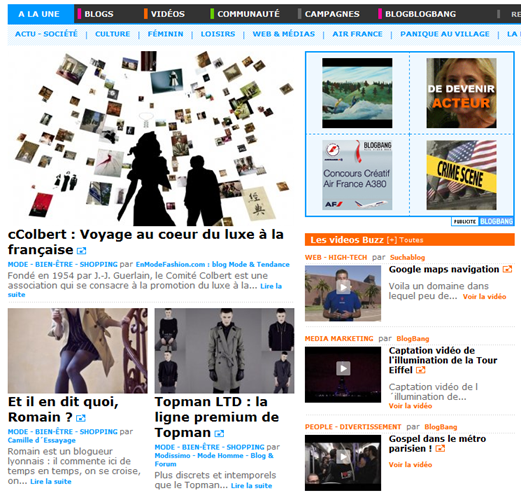The height and width of the screenshot is (493, 521).
Task: Open PEOPLE - DIVERTISSEMENT video category
Action: pos(353,427)
